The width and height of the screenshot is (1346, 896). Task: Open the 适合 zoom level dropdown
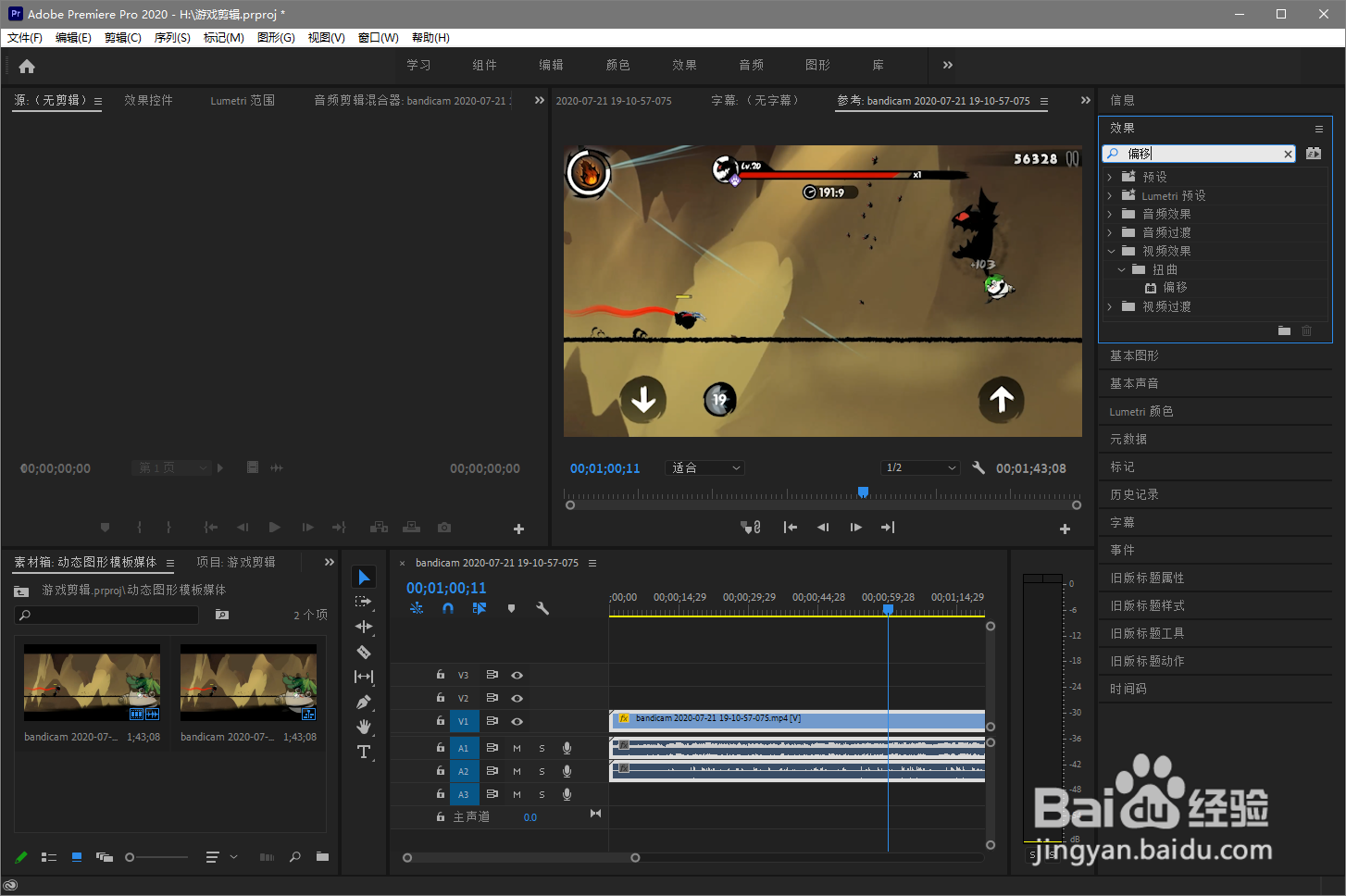pyautogui.click(x=705, y=468)
